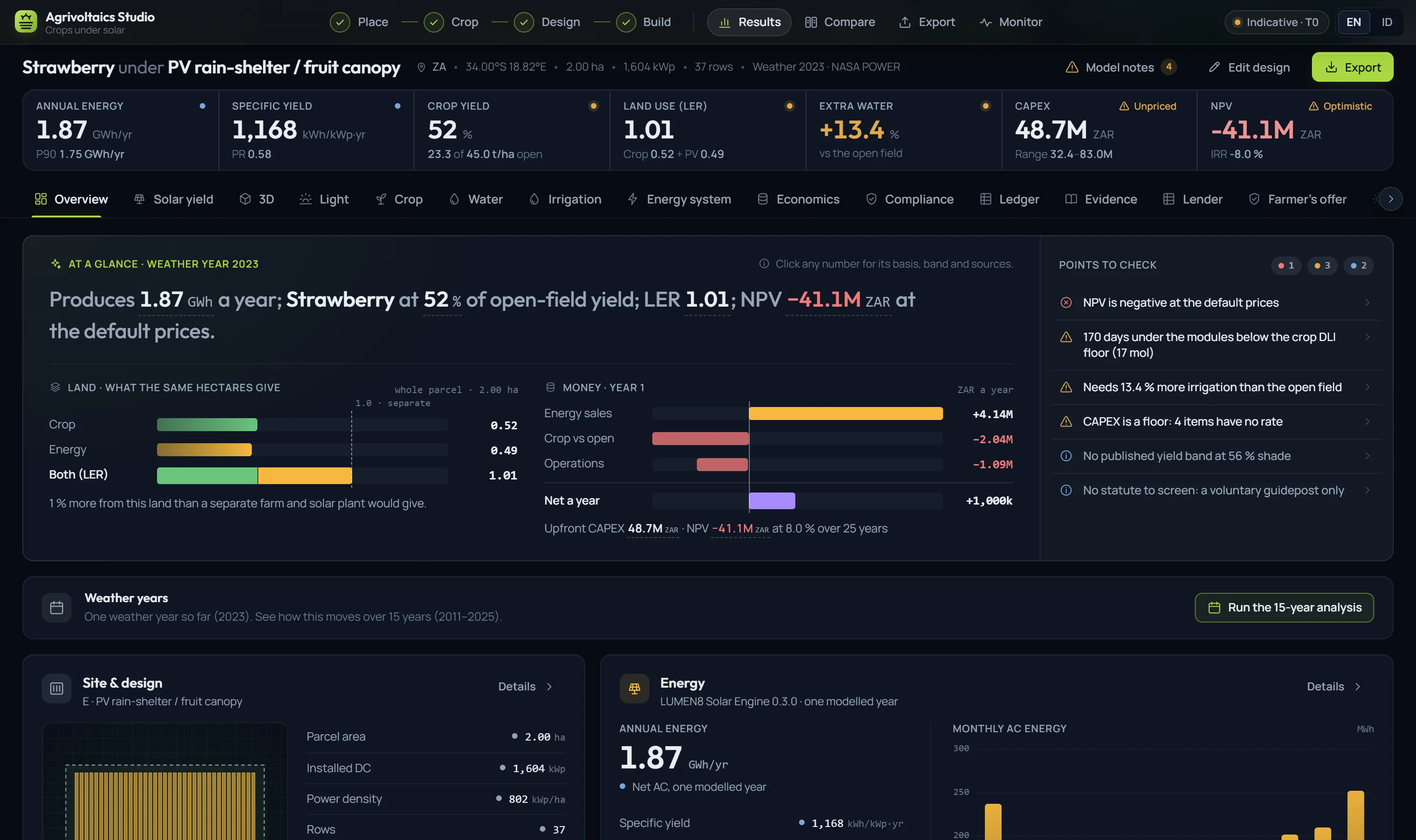The height and width of the screenshot is (840, 1416).
Task: Click the site layout thumbnail preview
Action: [x=165, y=782]
